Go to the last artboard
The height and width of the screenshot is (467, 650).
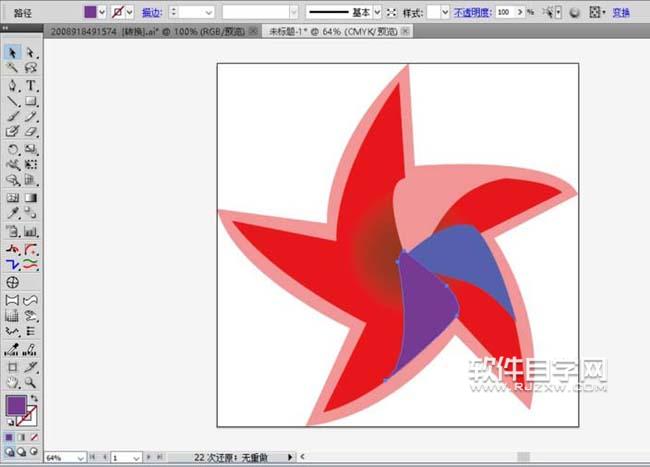160,457
